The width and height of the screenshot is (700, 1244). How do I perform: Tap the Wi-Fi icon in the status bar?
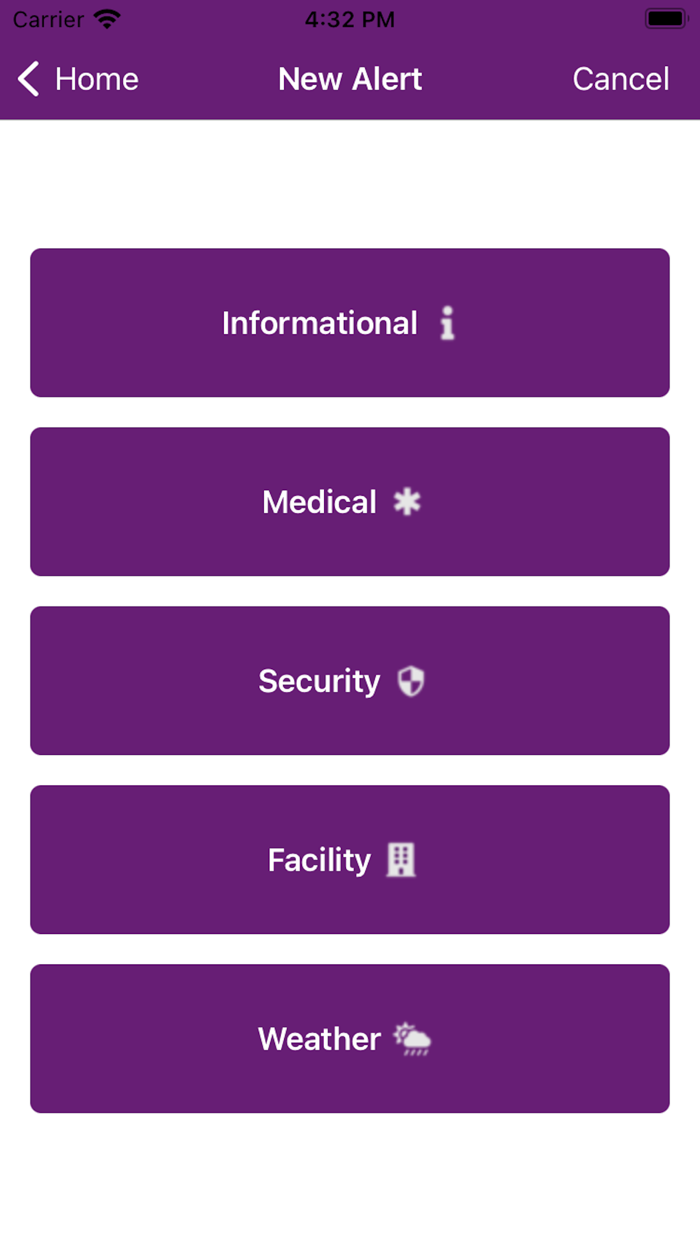coord(104,18)
